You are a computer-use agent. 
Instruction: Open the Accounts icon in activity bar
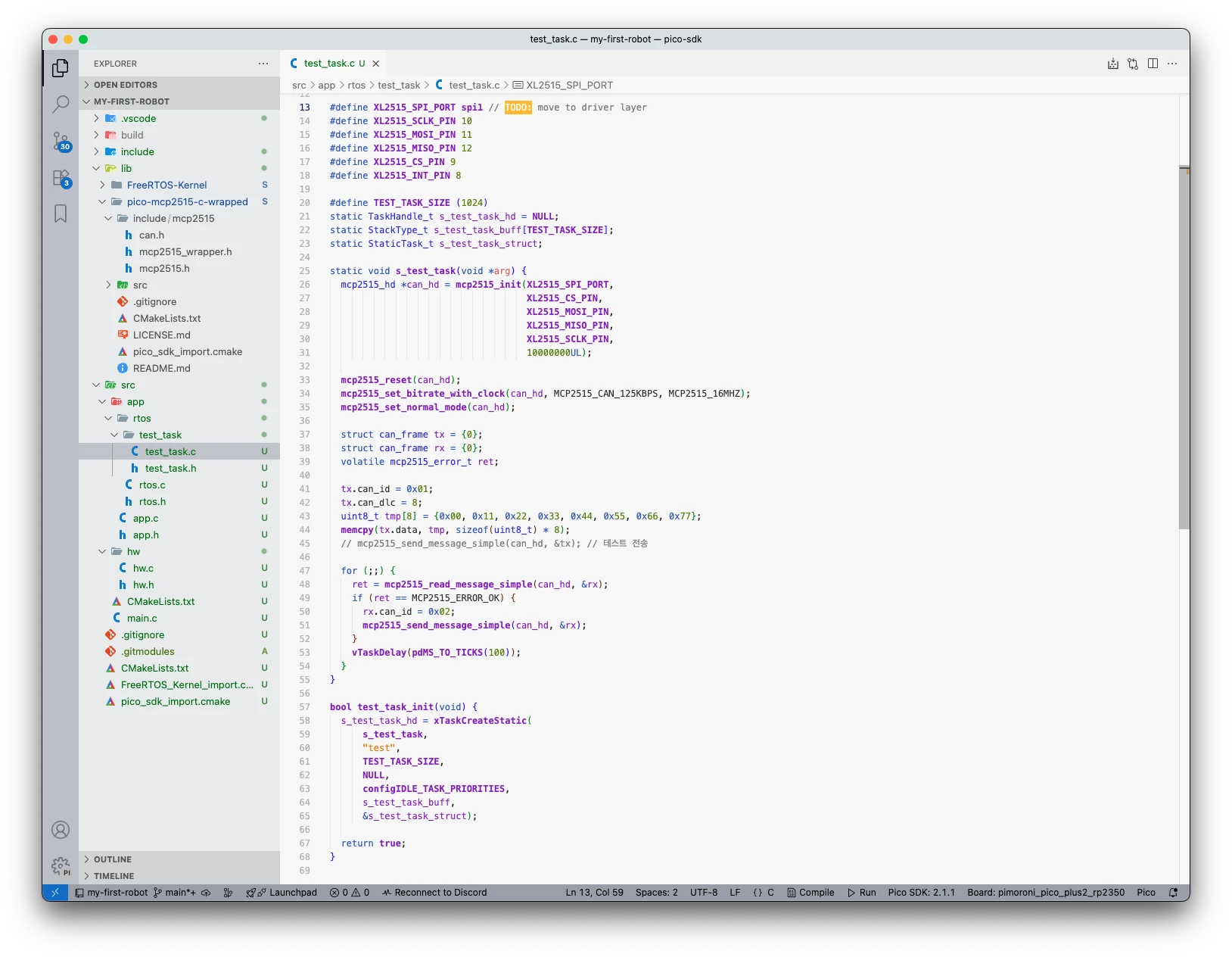[x=61, y=830]
